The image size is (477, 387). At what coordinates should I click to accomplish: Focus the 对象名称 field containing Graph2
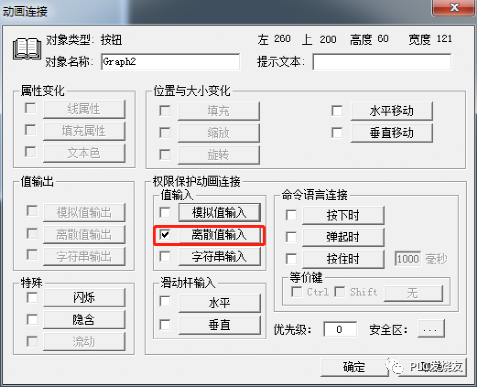[170, 62]
